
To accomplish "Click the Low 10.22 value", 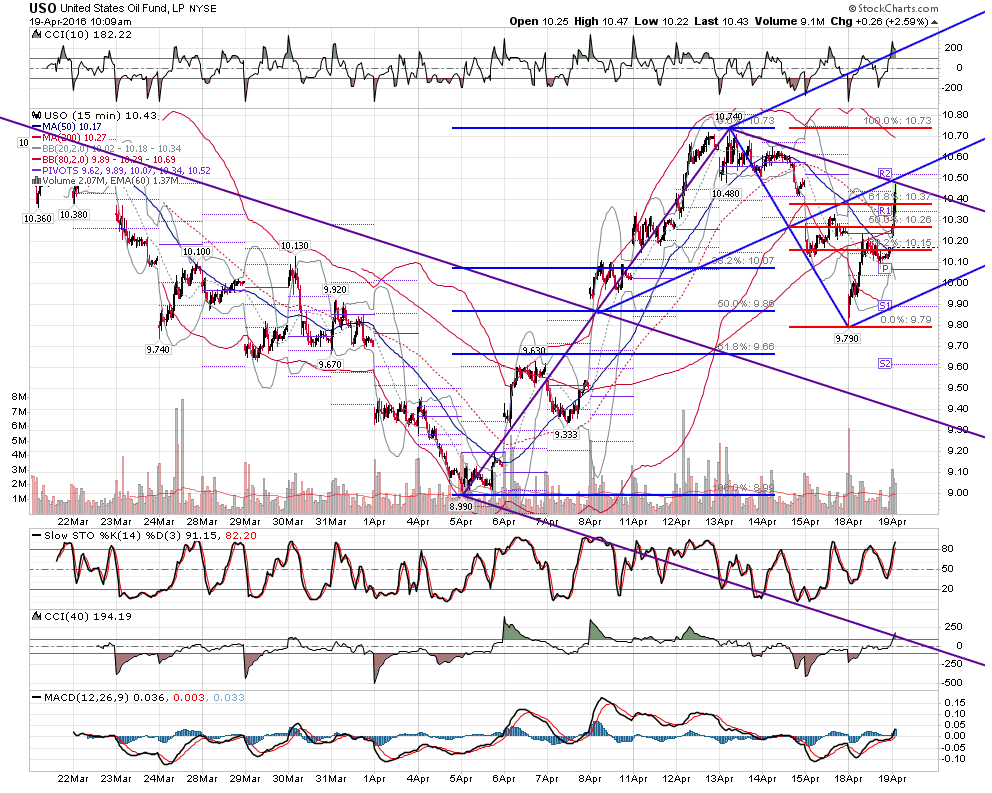I will (x=661, y=22).
